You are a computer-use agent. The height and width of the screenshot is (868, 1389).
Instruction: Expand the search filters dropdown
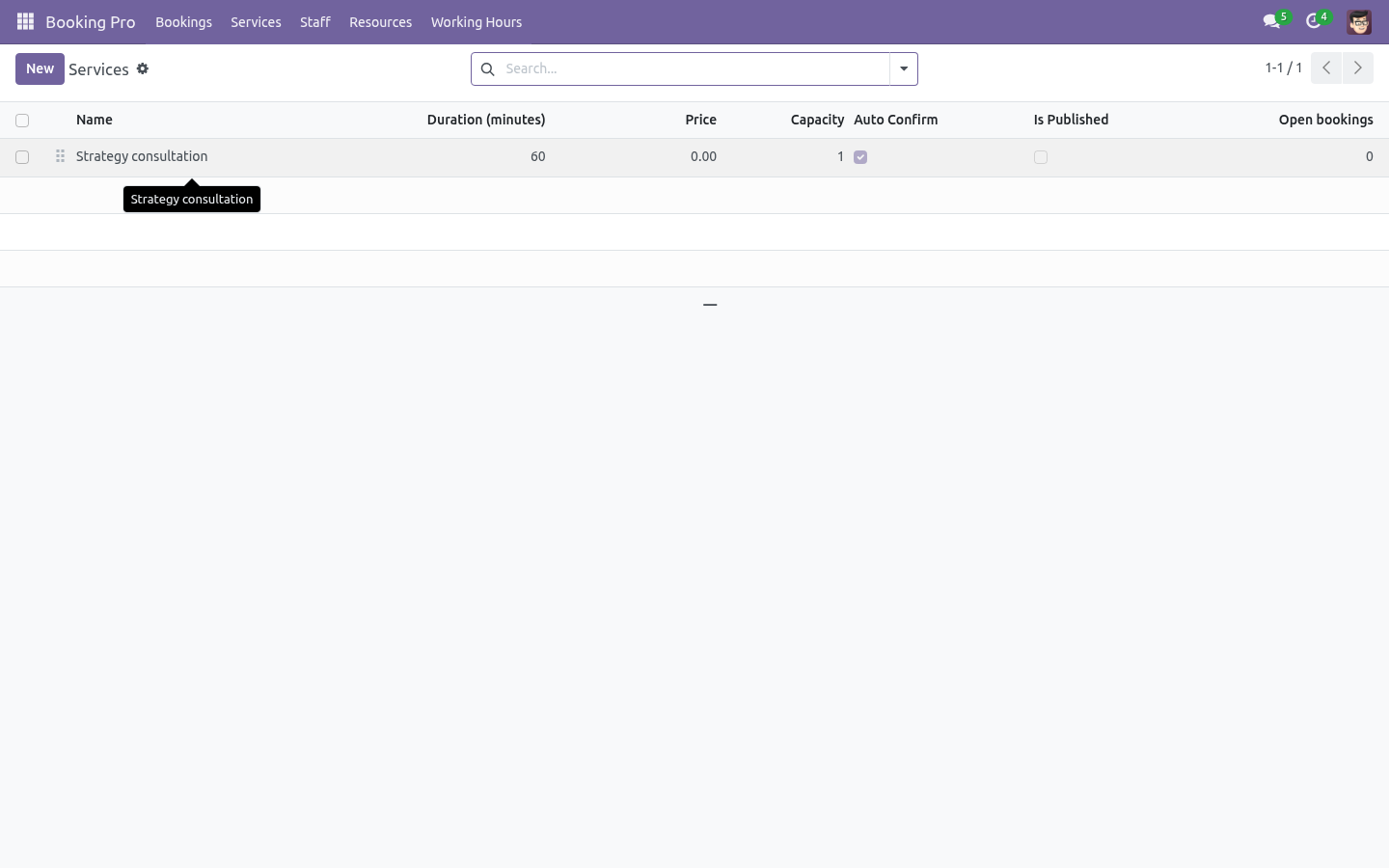(x=904, y=69)
